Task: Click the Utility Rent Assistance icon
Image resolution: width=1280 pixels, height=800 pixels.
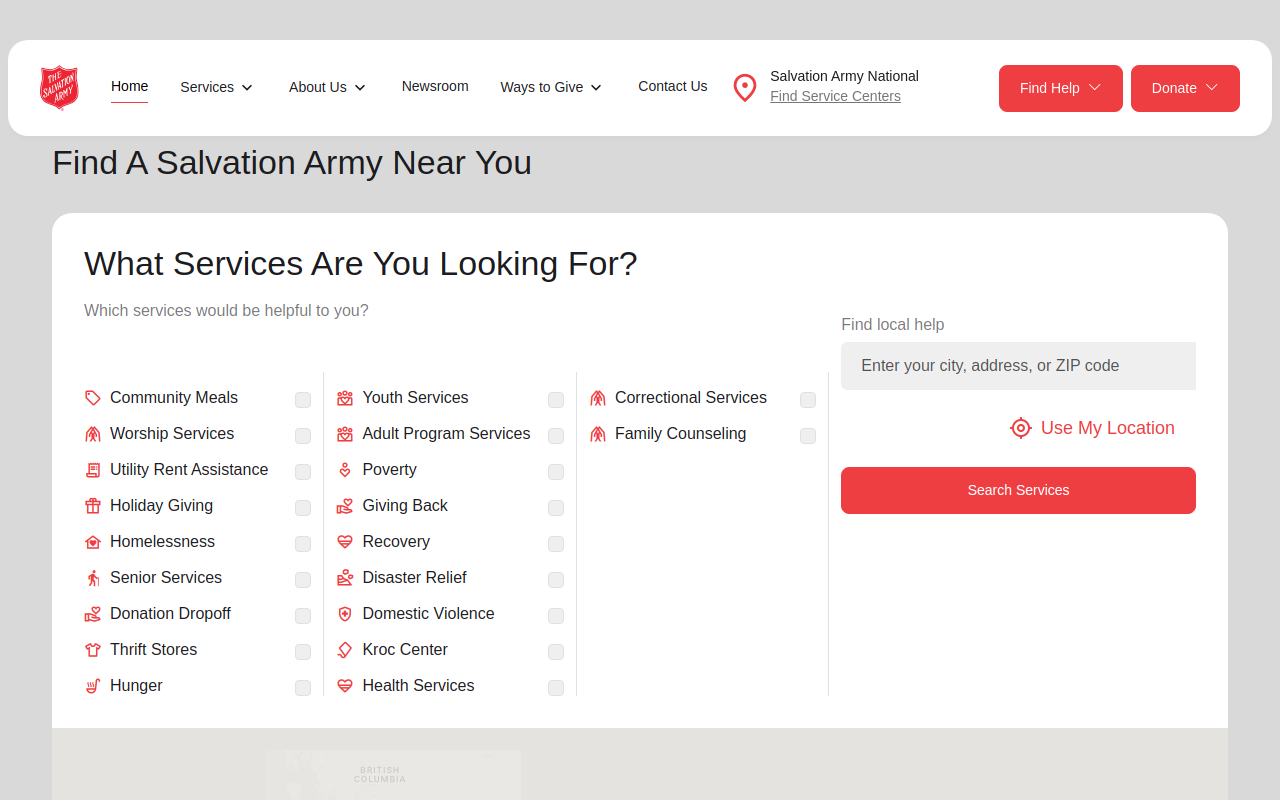Action: [93, 470]
